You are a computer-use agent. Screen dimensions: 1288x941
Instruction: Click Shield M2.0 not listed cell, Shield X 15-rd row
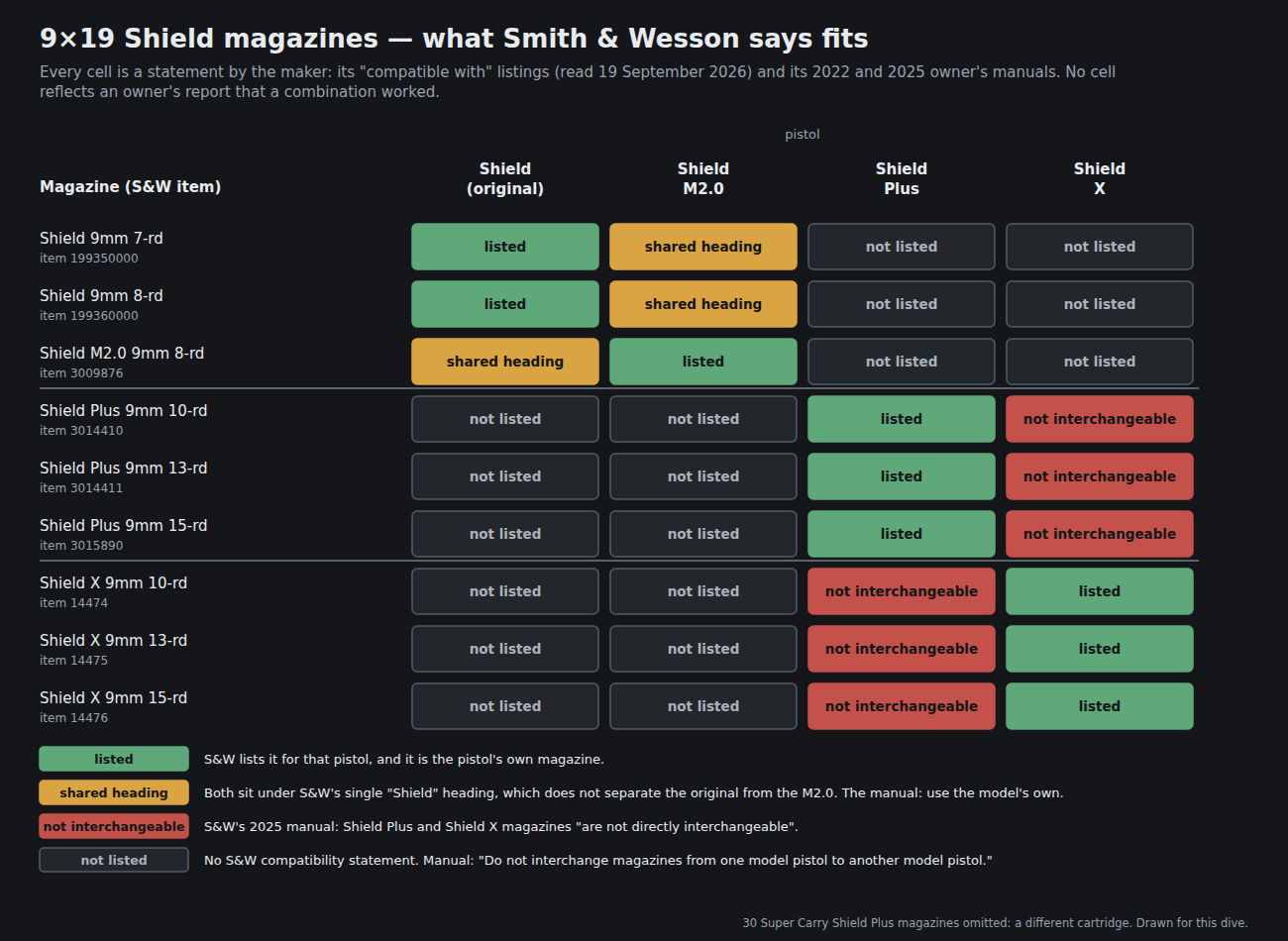click(703, 706)
